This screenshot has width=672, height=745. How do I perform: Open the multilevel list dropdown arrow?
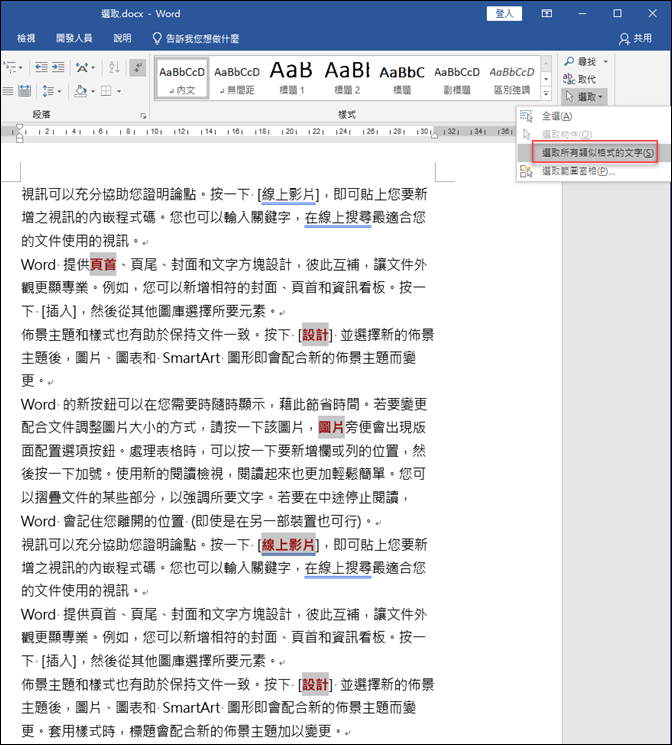pos(20,67)
